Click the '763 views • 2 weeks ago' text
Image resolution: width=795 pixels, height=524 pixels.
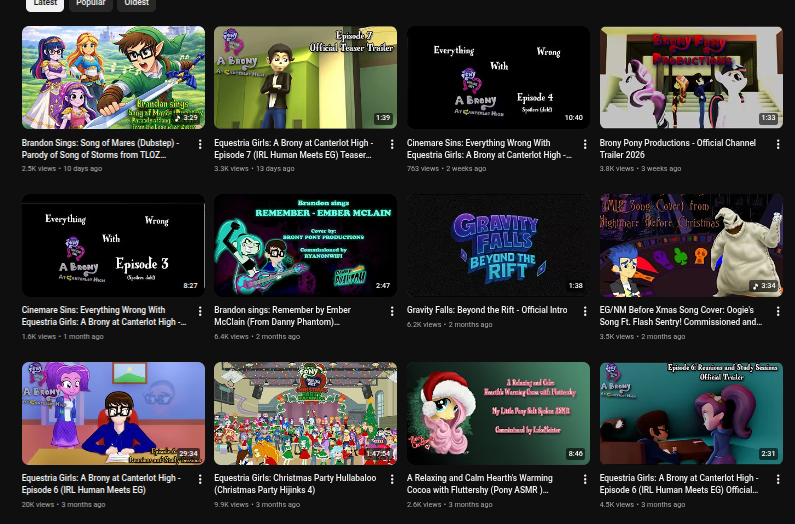click(446, 168)
